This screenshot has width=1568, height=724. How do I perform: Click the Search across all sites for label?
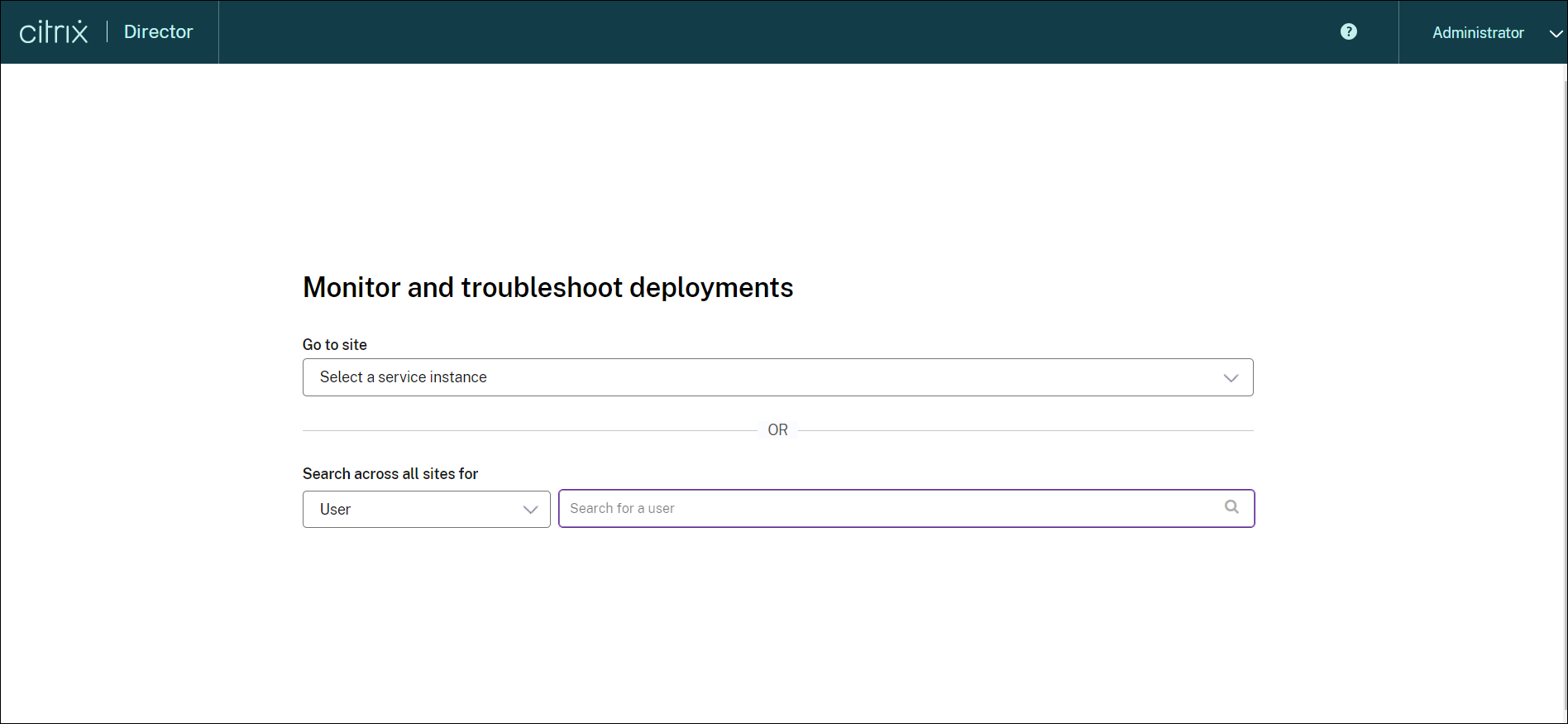(x=390, y=473)
